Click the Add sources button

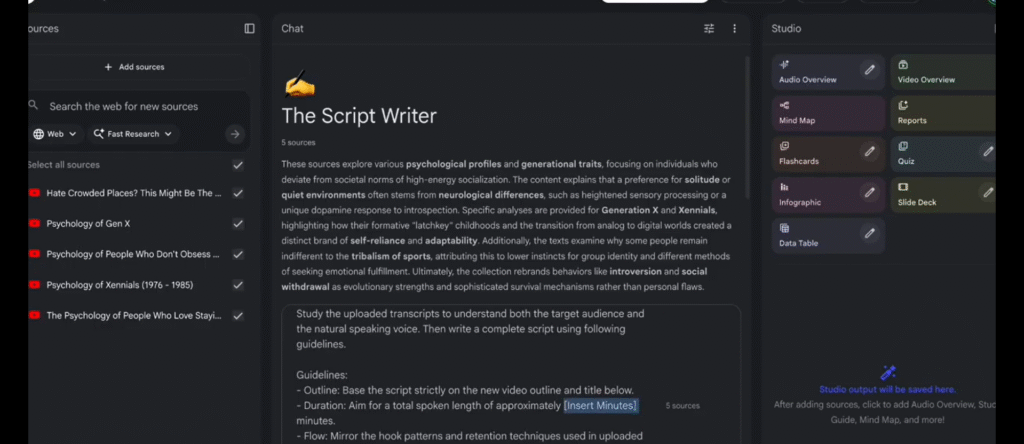(x=134, y=67)
